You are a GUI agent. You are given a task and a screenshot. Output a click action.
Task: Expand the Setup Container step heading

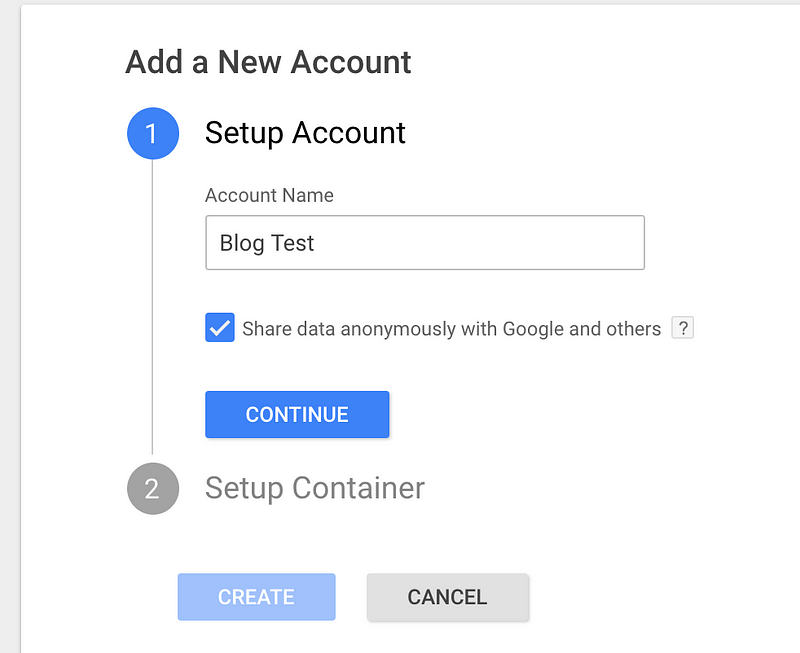[315, 488]
